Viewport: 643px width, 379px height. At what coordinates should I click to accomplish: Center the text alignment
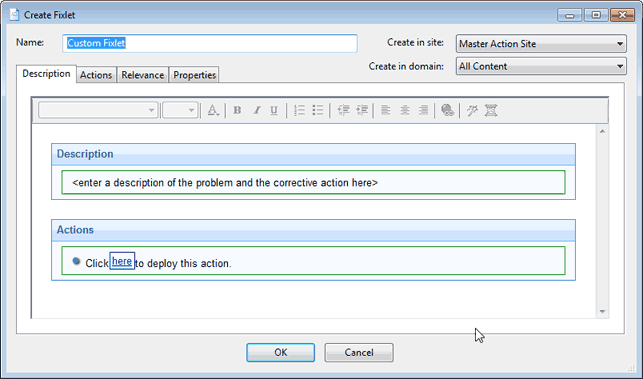pos(405,110)
